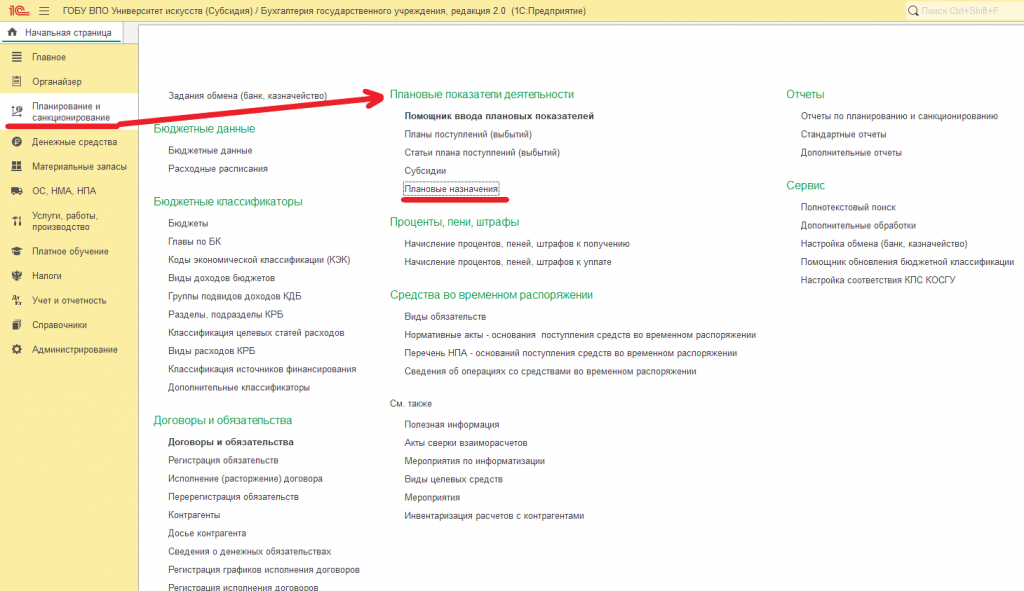Click the Услуги, работы, производство icon
This screenshot has width=1024, height=591.
tap(17, 221)
